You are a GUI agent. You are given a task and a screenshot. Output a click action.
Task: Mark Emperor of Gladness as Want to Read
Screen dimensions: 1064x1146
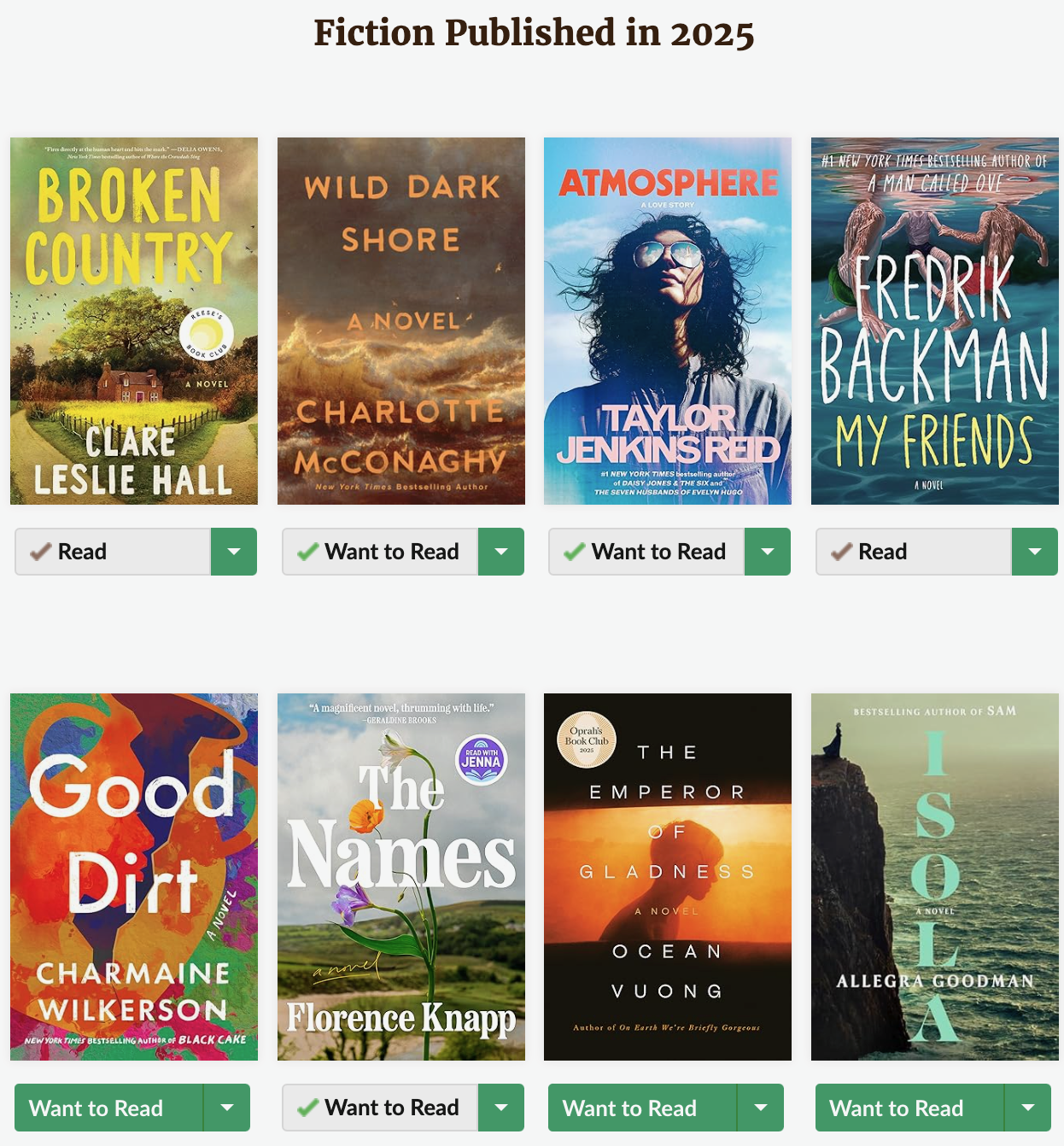pos(643,1108)
